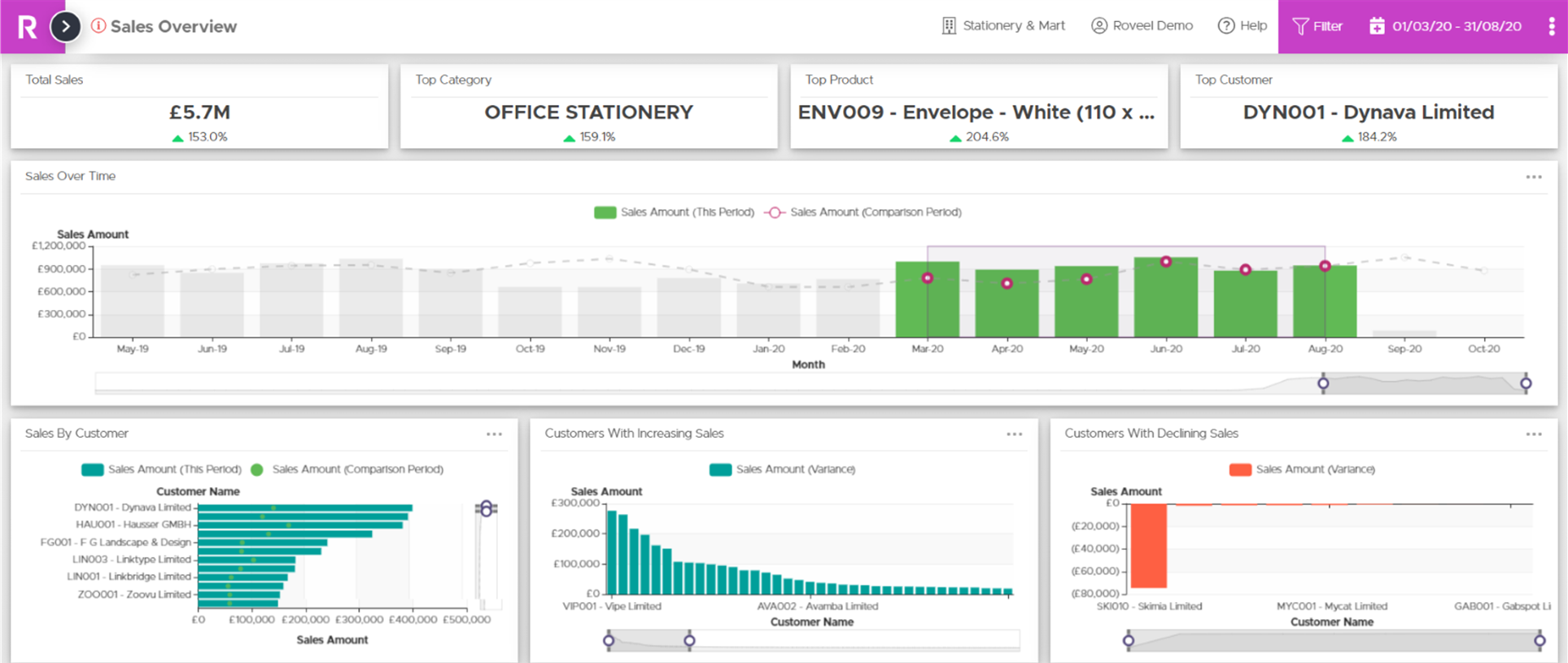The height and width of the screenshot is (663, 1568).
Task: Toggle Sales Amount (Comparison Period) legend in Sales Over Time
Action: tap(864, 212)
